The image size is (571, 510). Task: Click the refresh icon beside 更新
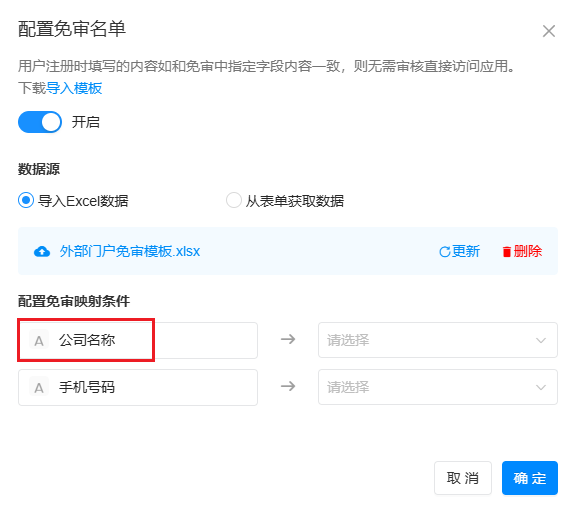coord(444,252)
